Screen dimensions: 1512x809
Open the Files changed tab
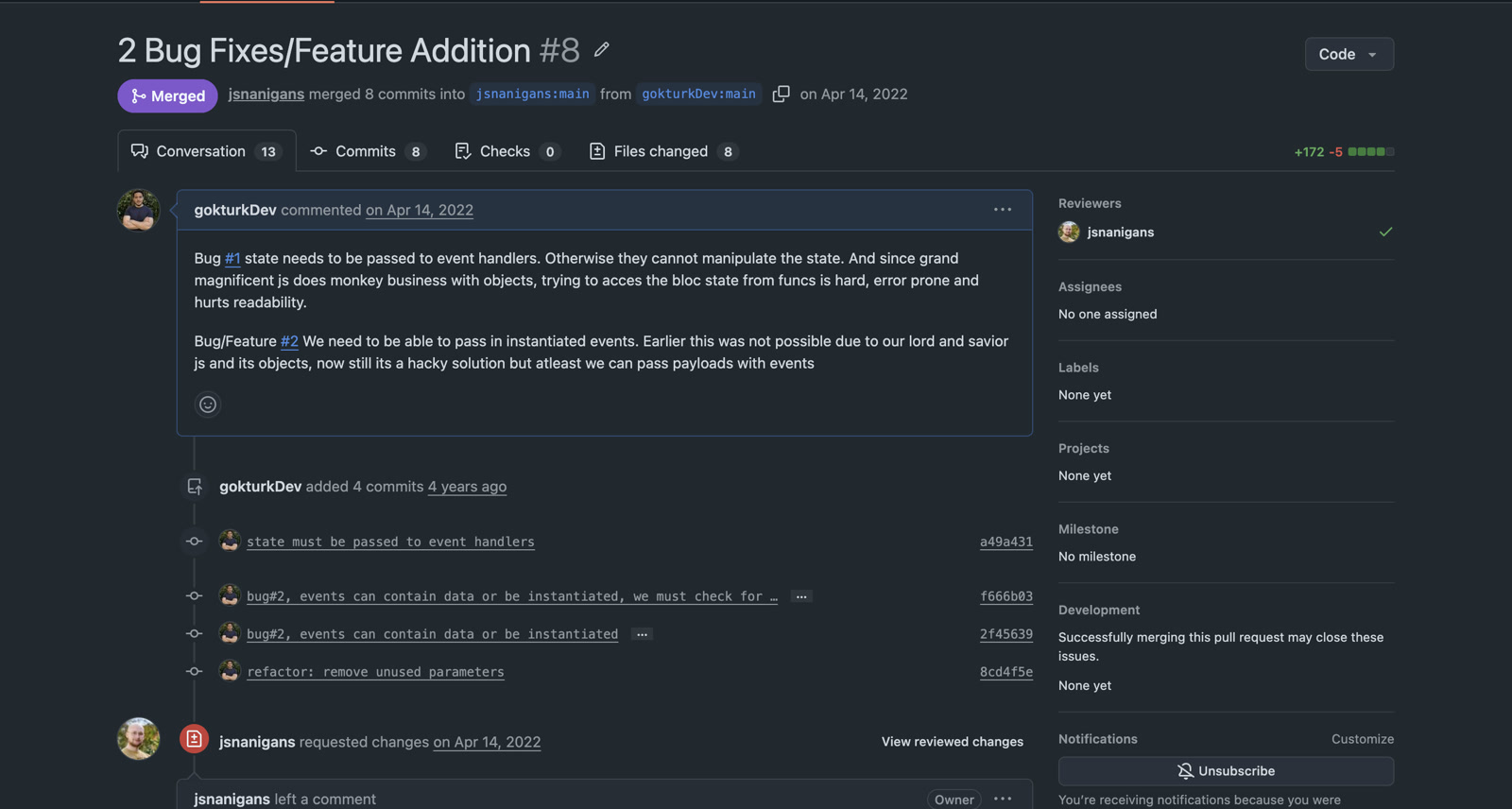(x=663, y=151)
